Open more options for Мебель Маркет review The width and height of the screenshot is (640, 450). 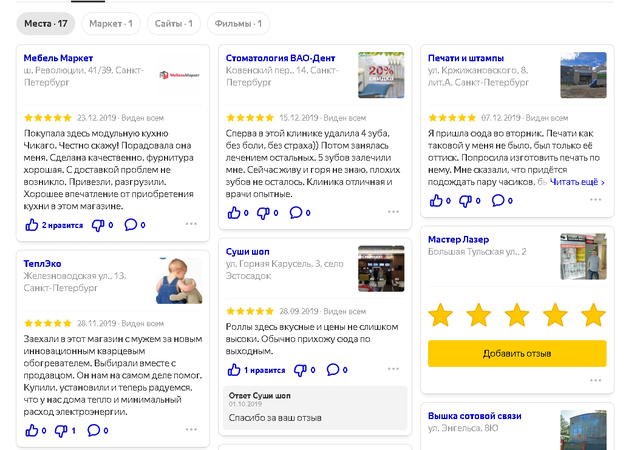(x=191, y=224)
